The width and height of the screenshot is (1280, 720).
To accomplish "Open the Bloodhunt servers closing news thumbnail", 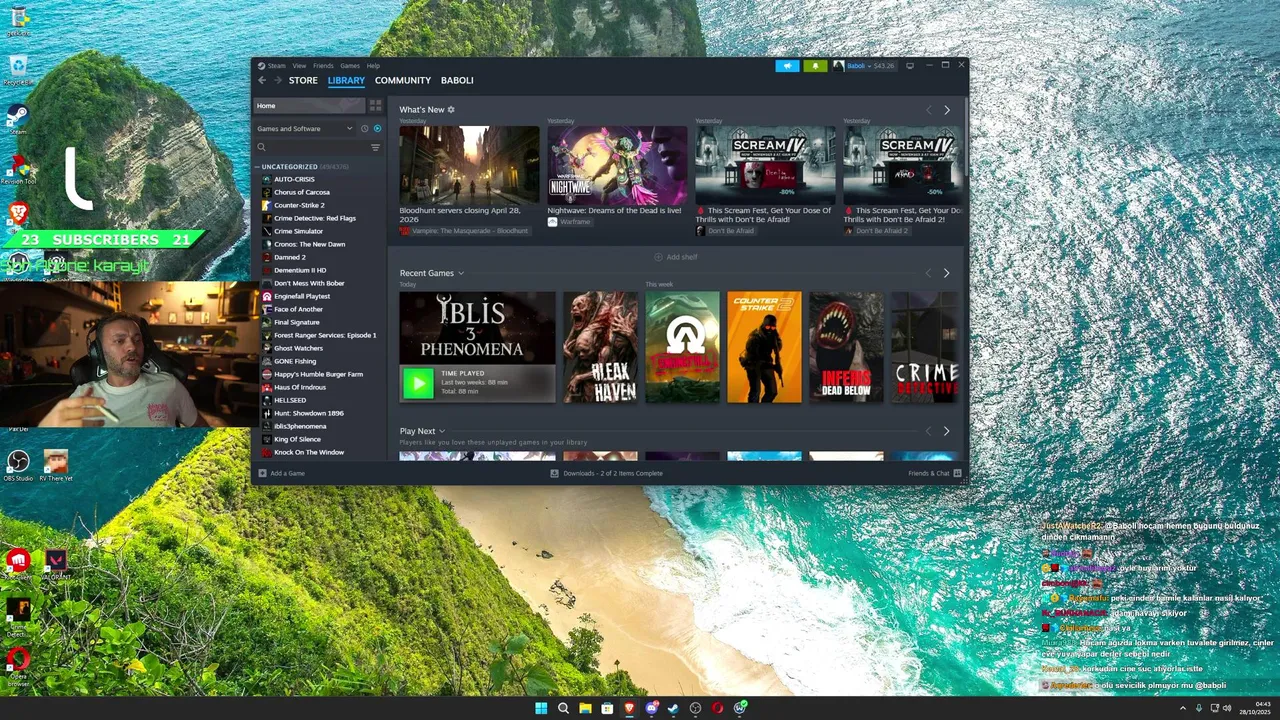I will tap(469, 165).
